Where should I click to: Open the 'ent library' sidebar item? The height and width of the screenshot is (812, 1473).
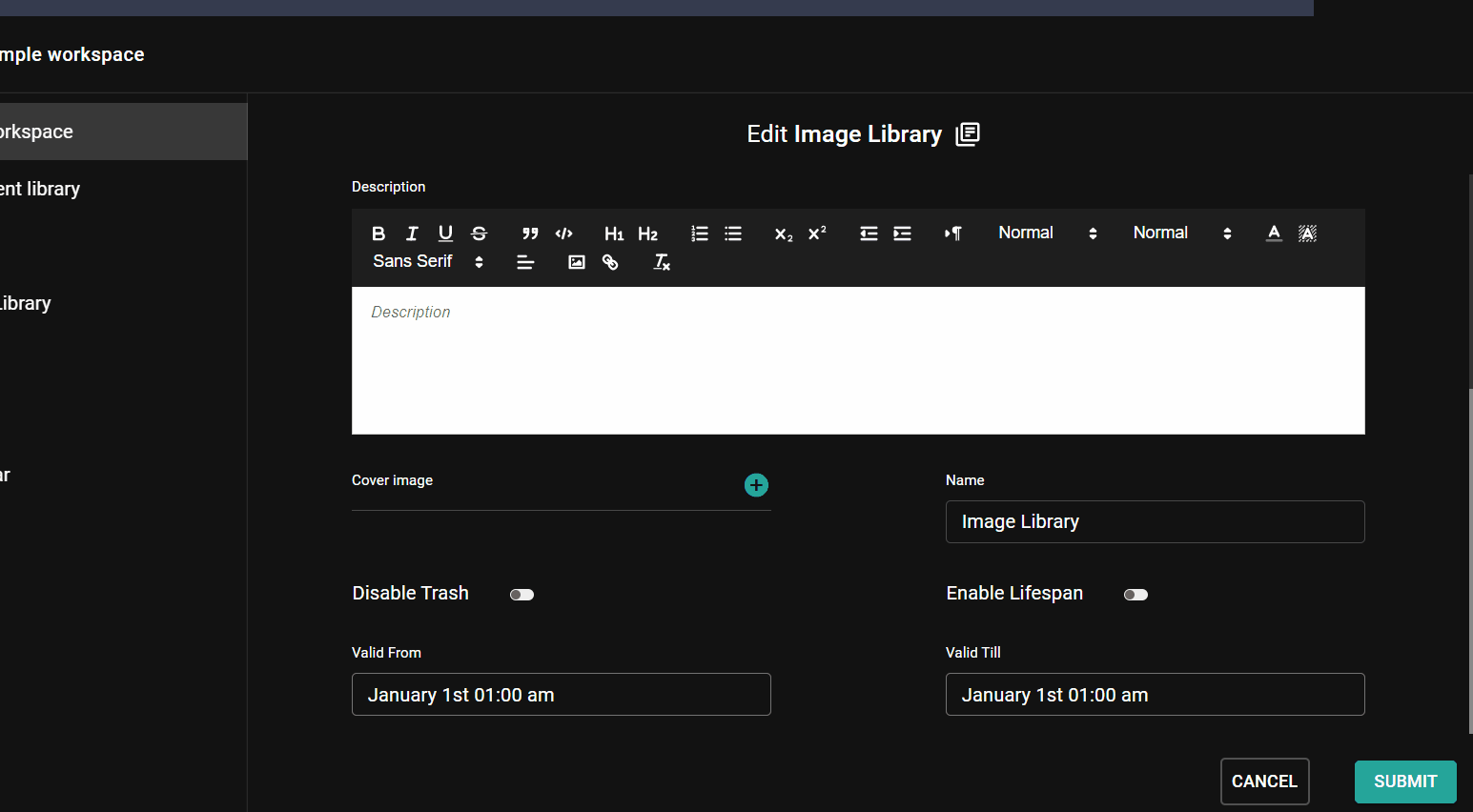123,189
